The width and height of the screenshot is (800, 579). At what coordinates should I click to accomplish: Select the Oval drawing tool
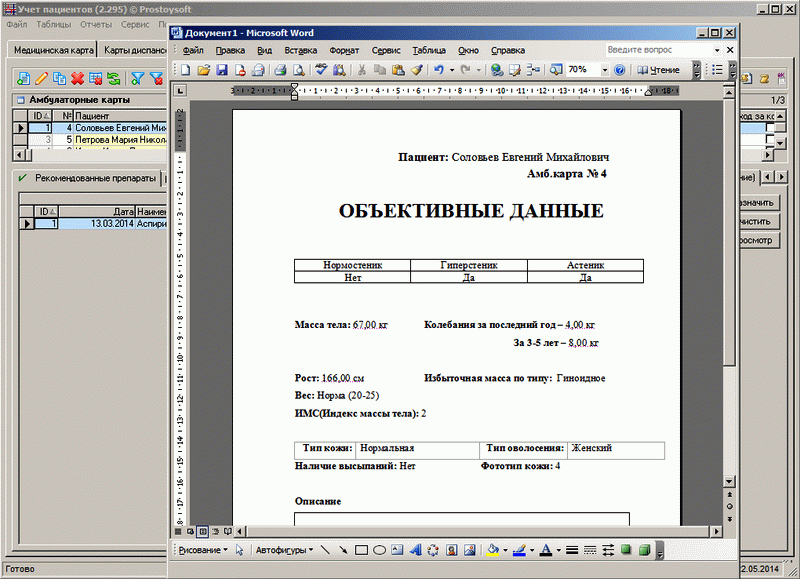click(x=379, y=550)
